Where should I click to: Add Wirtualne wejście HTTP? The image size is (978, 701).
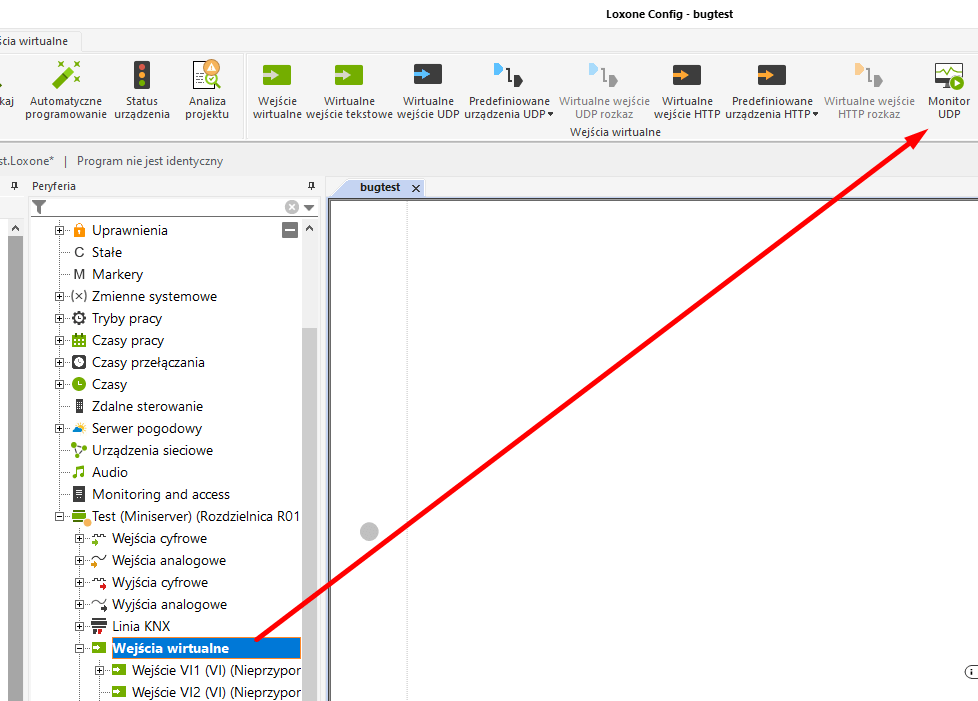pyautogui.click(x=687, y=76)
